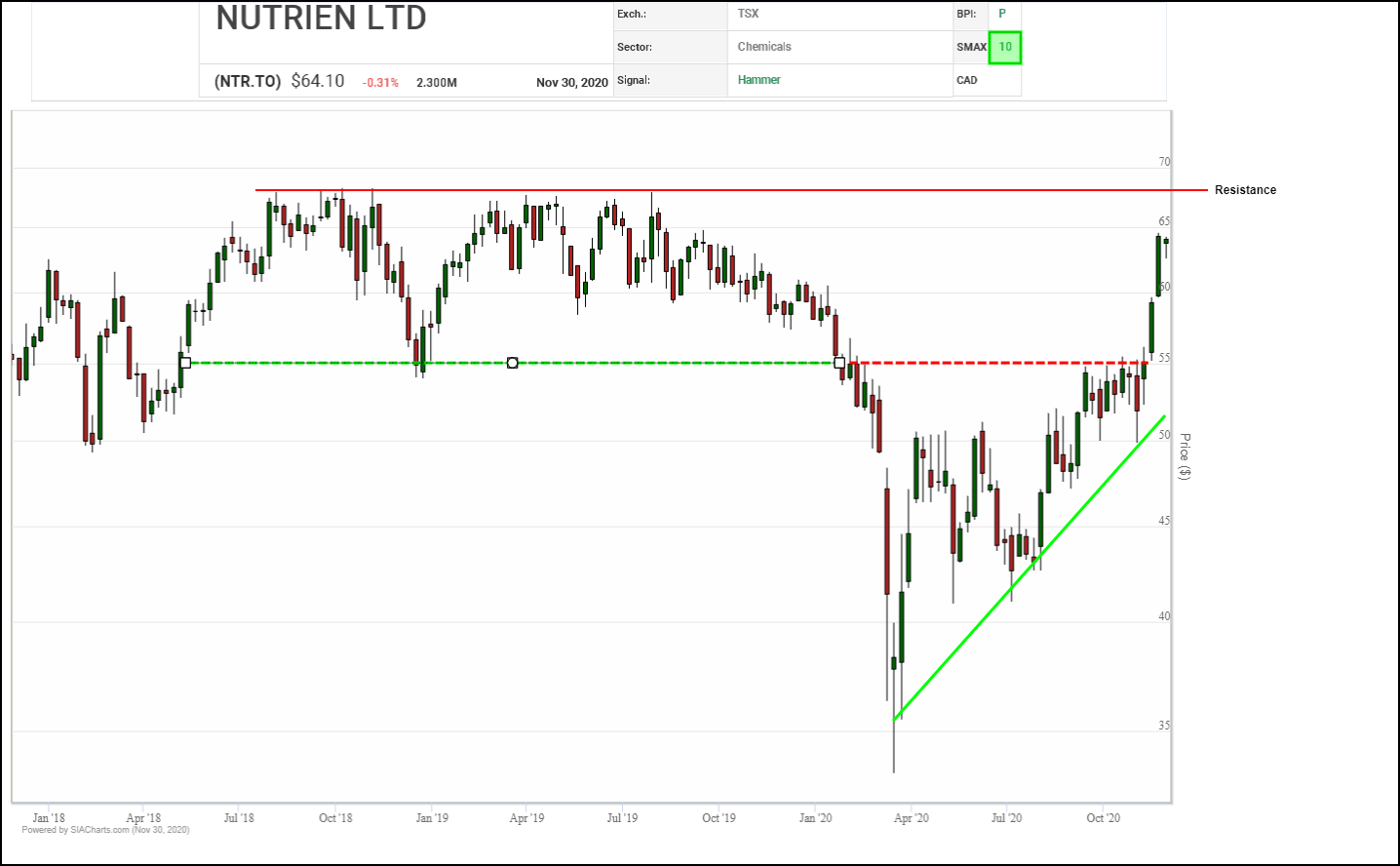Click the $64.10 price value
The height and width of the screenshot is (866, 1400).
(x=318, y=81)
